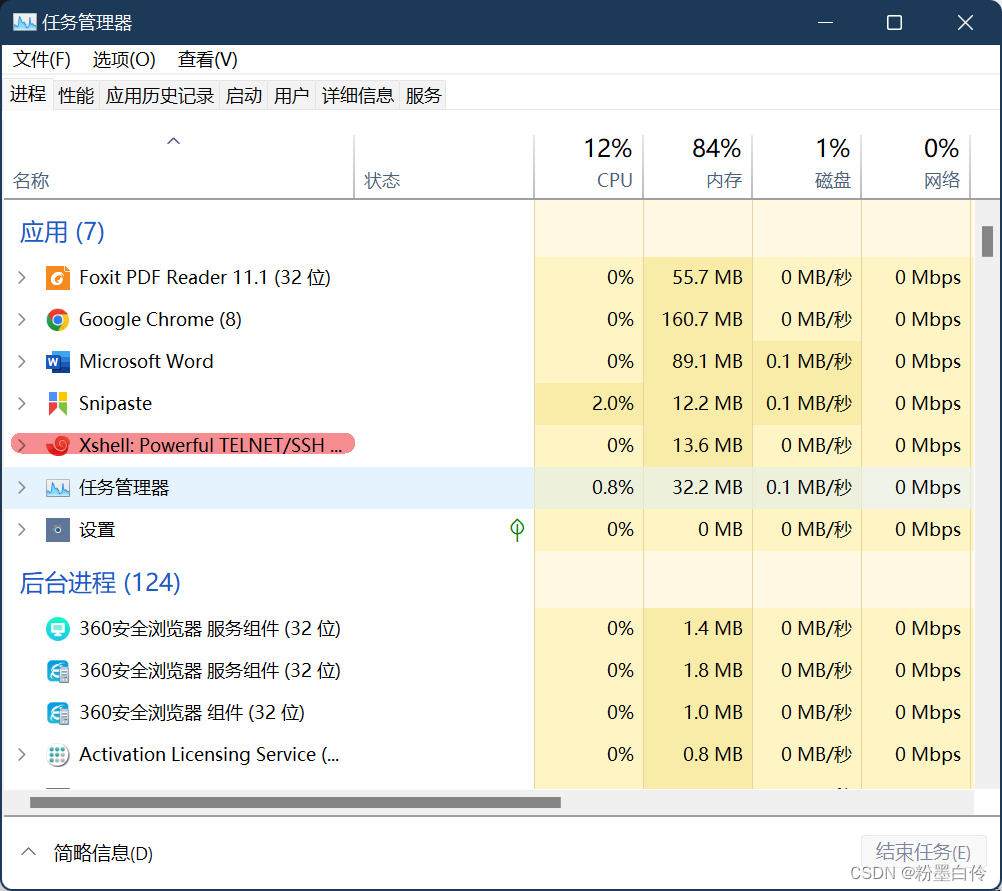Click the 任务管理器 process row icon
Screen dimensions: 1002x891
[x=58, y=488]
